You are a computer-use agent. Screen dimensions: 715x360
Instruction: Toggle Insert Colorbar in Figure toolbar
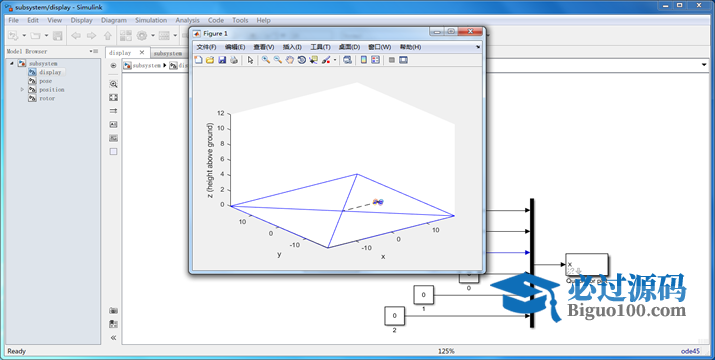pyautogui.click(x=364, y=60)
